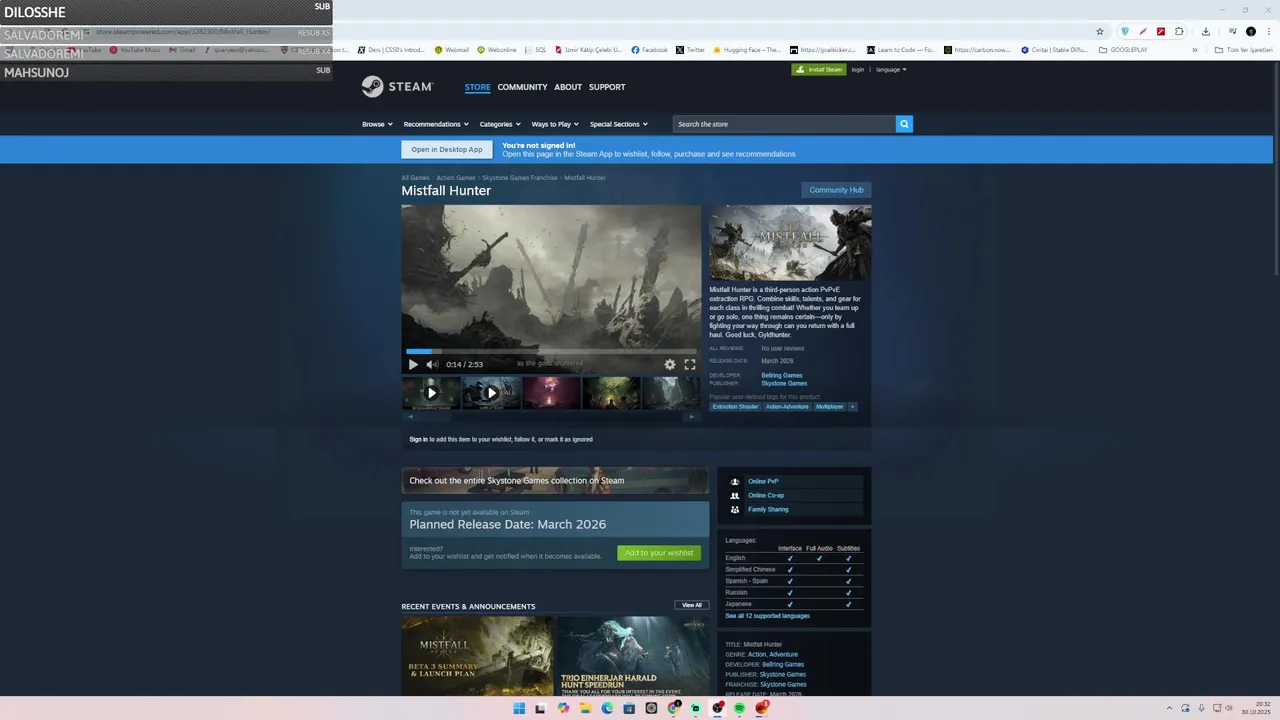Click View All announcements button
The width and height of the screenshot is (1280, 720).
click(692, 605)
